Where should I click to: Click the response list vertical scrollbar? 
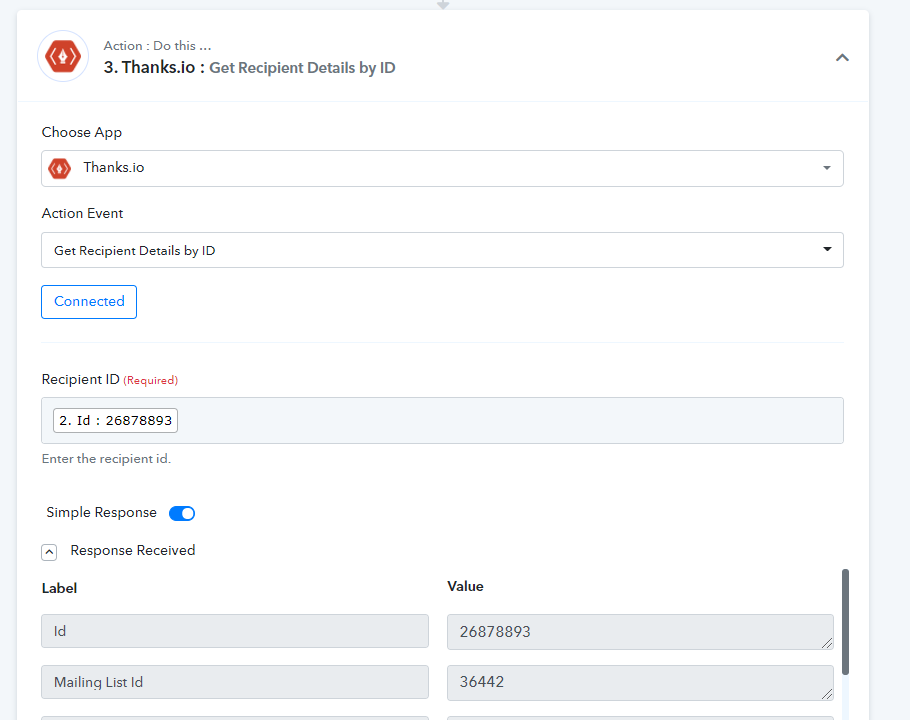click(845, 622)
